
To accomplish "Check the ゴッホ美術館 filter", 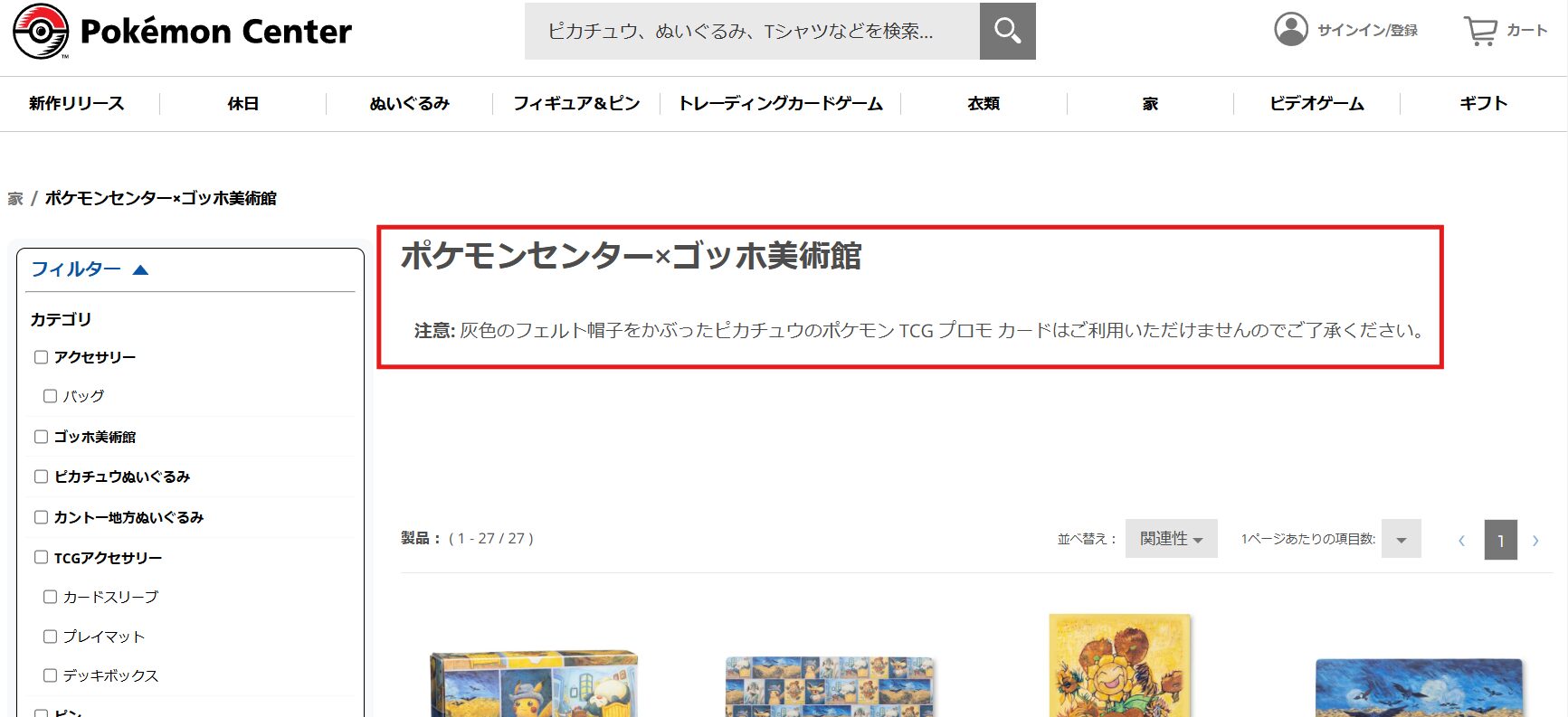I will (x=41, y=437).
